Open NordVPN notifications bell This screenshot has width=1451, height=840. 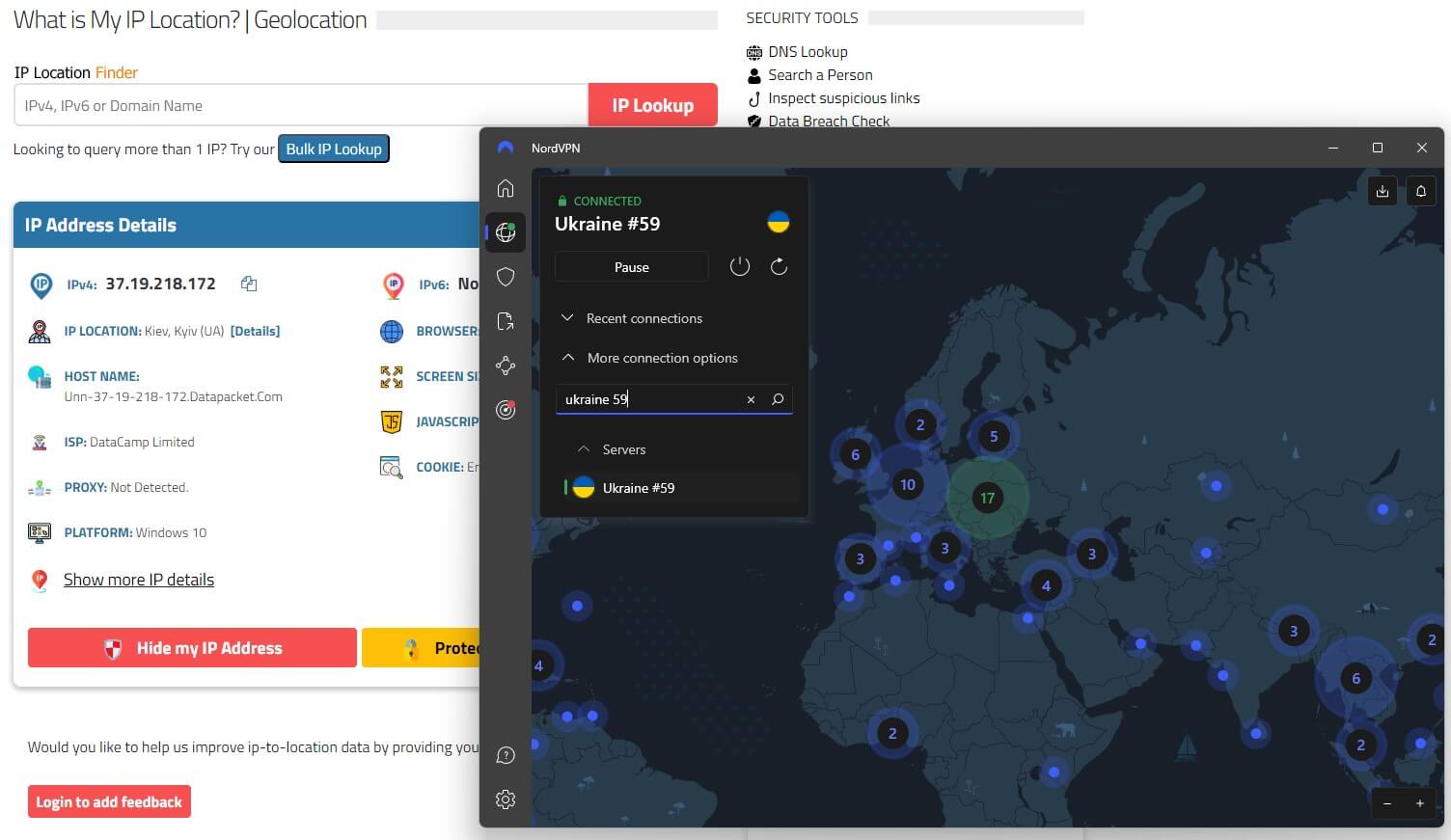coord(1421,191)
